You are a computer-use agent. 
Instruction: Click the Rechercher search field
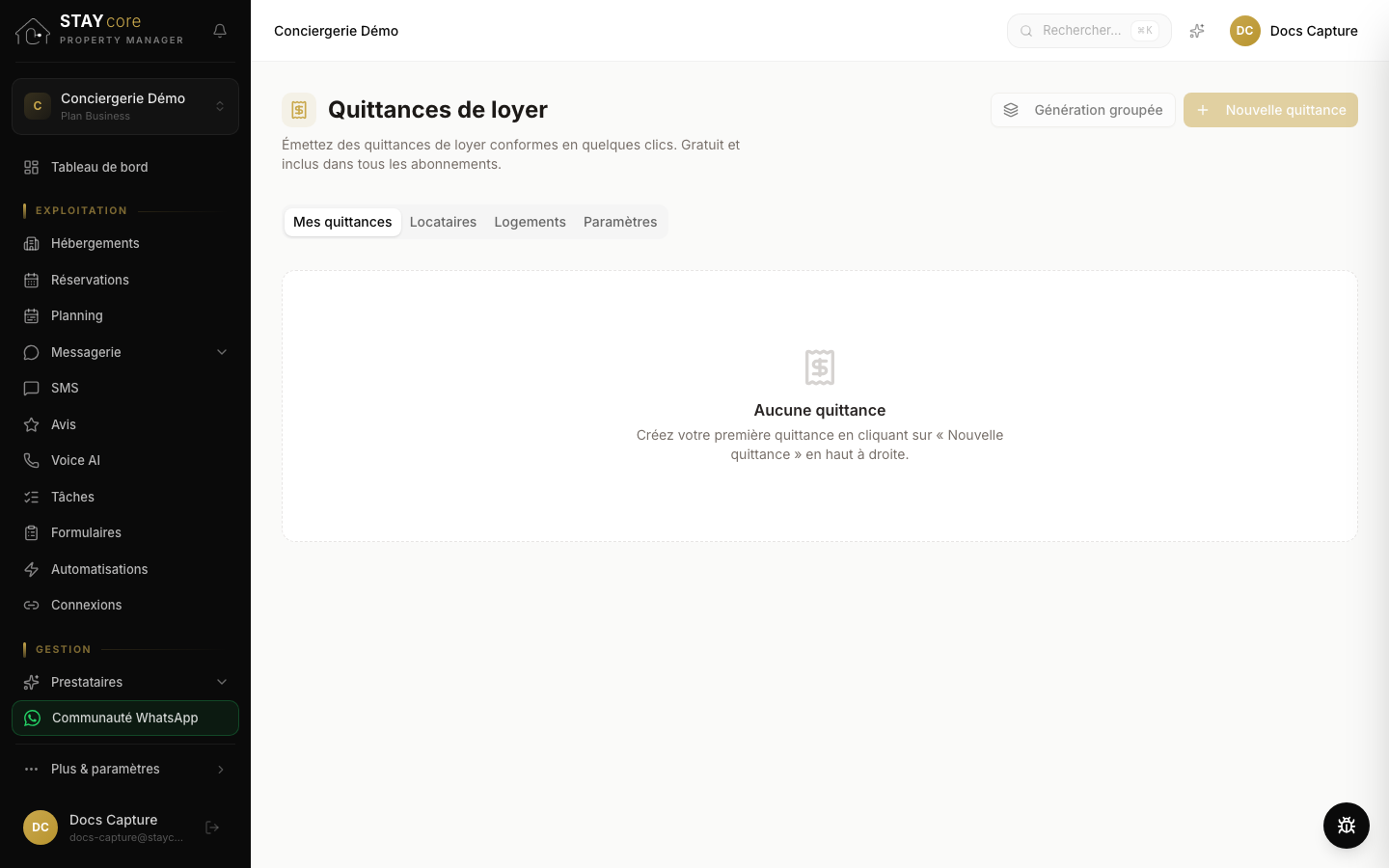point(1089,31)
